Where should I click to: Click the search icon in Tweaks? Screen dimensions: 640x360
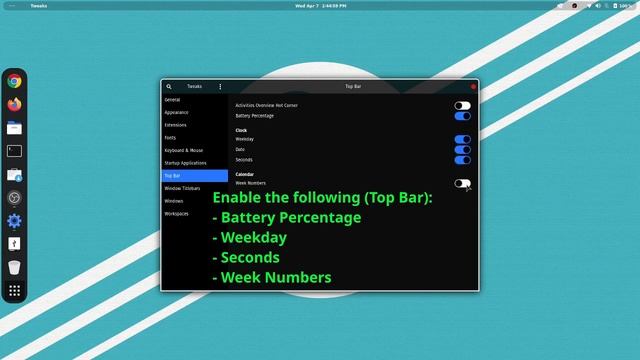click(169, 87)
